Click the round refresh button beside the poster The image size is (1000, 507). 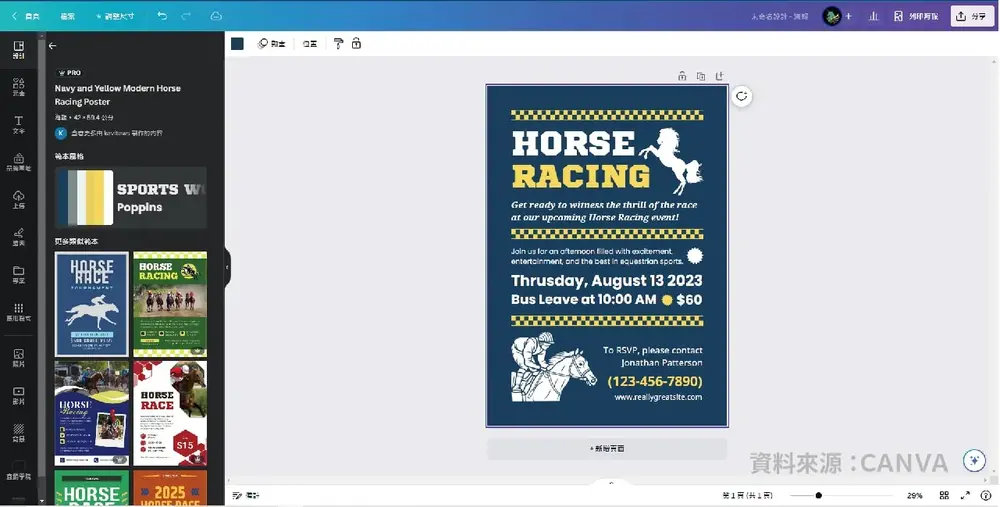[741, 96]
